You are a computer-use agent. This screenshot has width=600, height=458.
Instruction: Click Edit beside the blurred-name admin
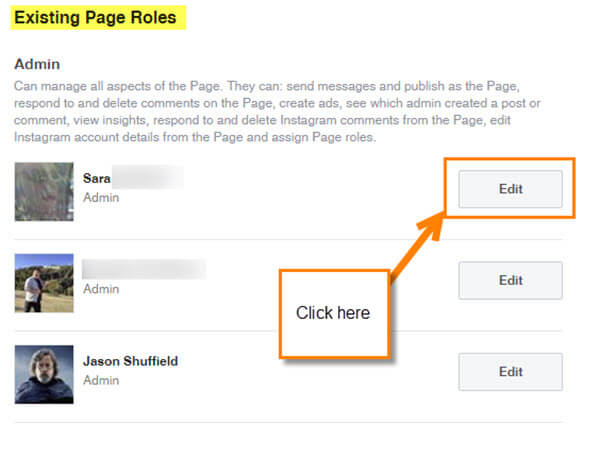click(x=510, y=280)
